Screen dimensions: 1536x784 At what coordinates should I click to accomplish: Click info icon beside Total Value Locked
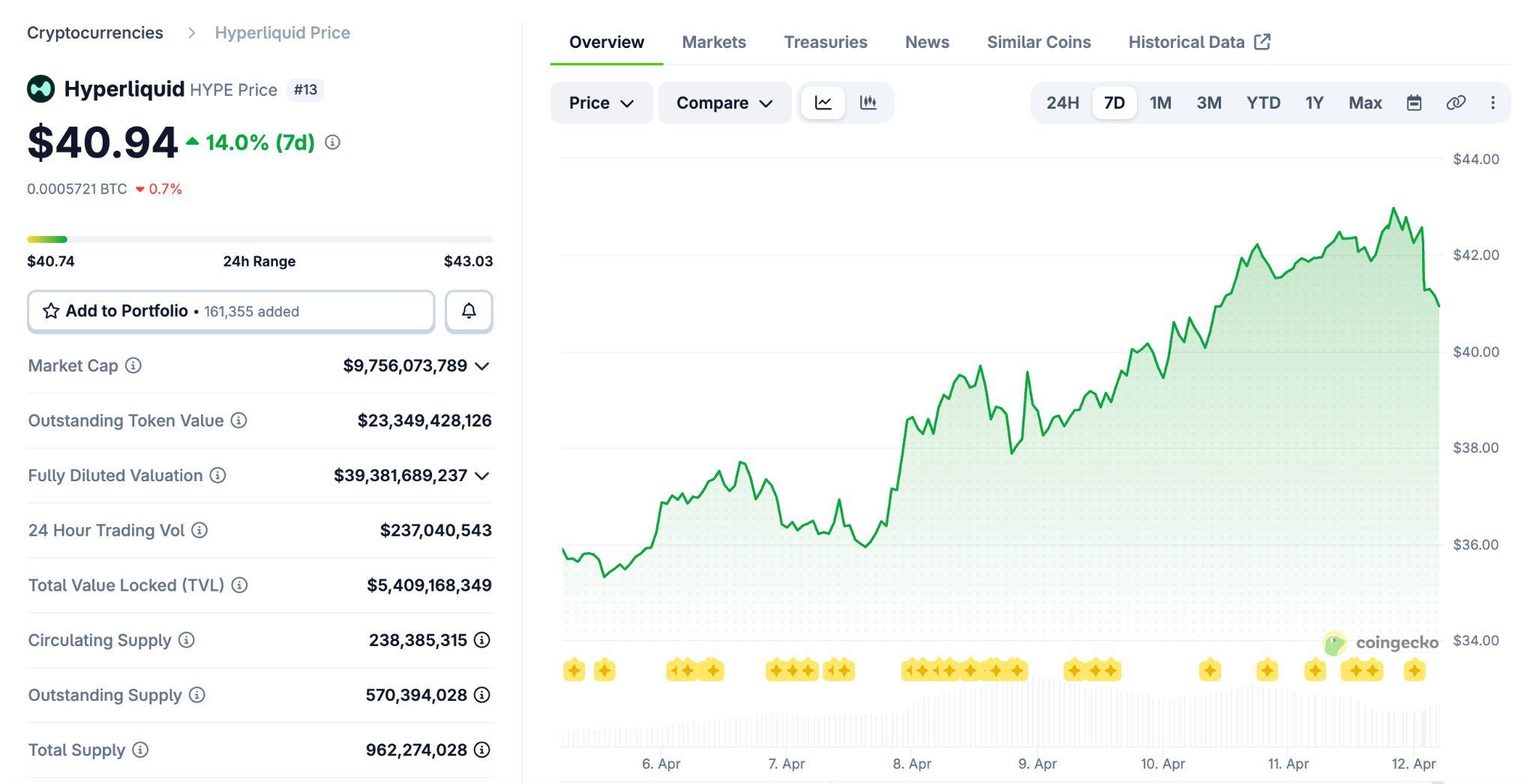coord(239,585)
